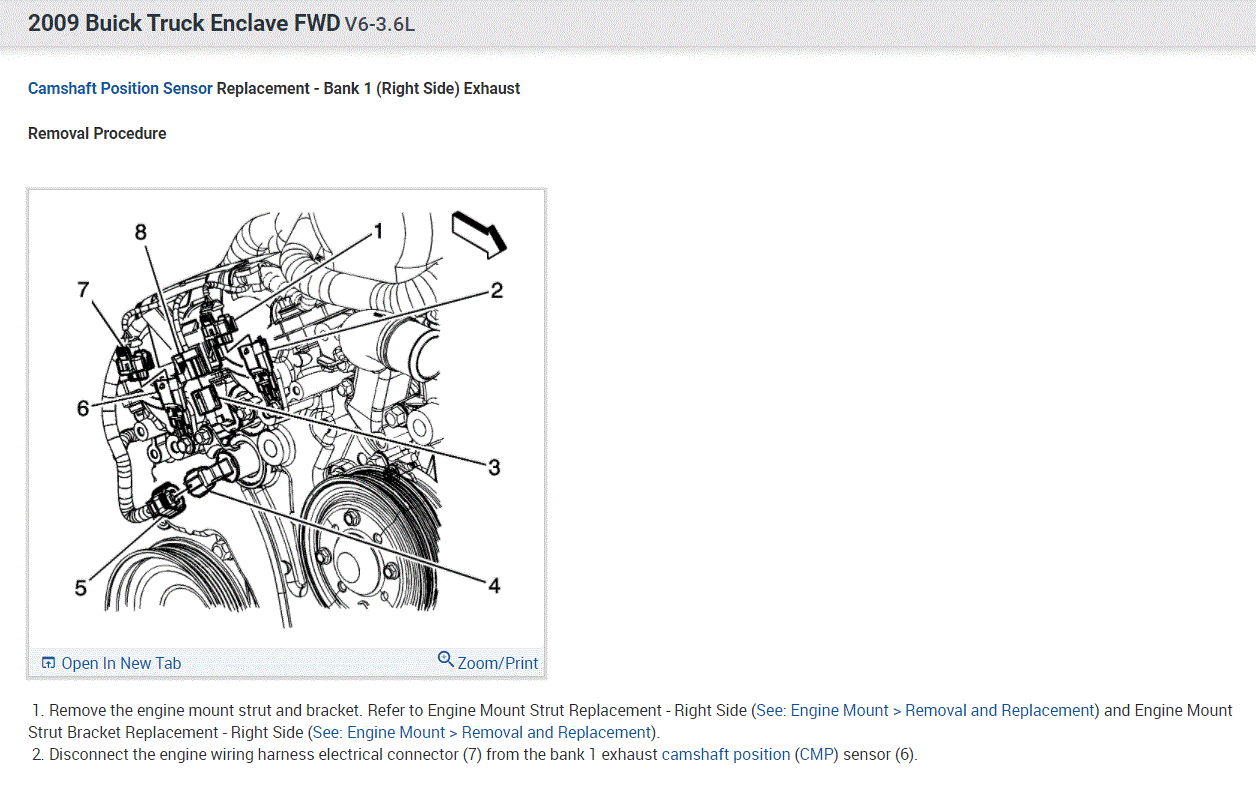This screenshot has width=1256, height=795.
Task: Click callout number 5 in diagram
Action: point(81,589)
